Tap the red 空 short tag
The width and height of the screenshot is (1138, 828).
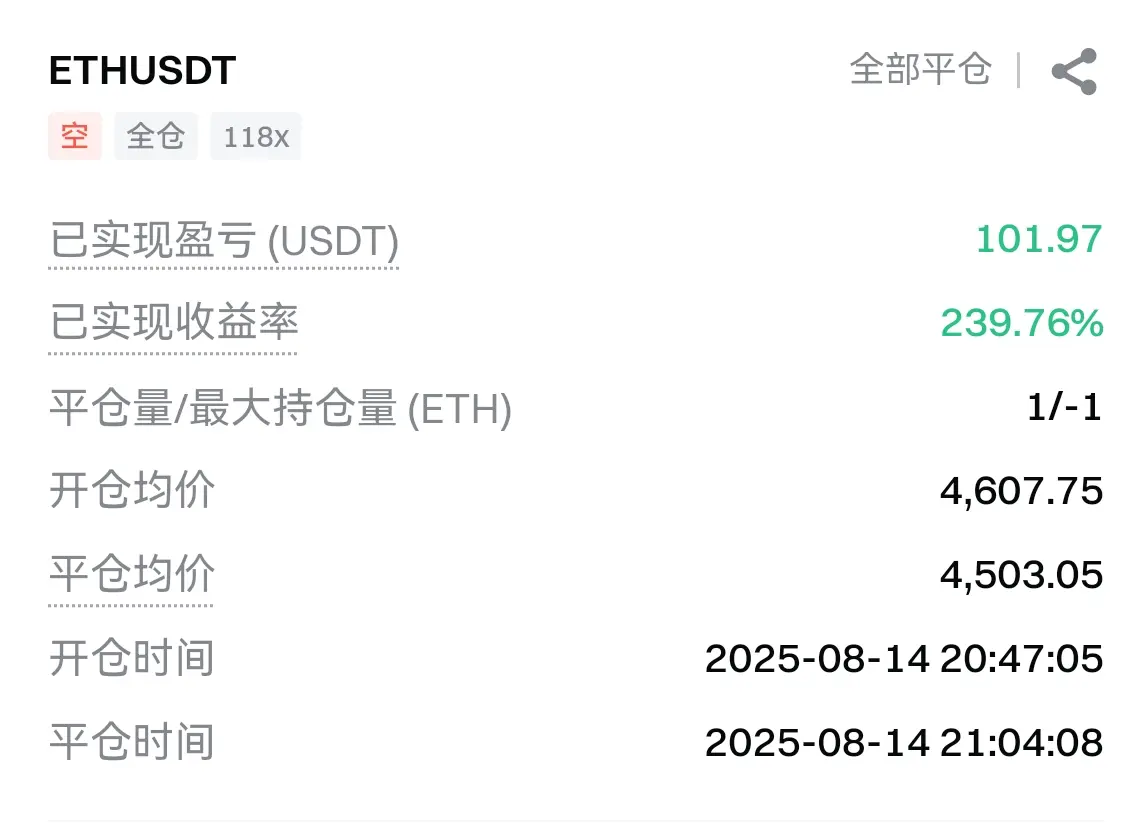tap(75, 136)
